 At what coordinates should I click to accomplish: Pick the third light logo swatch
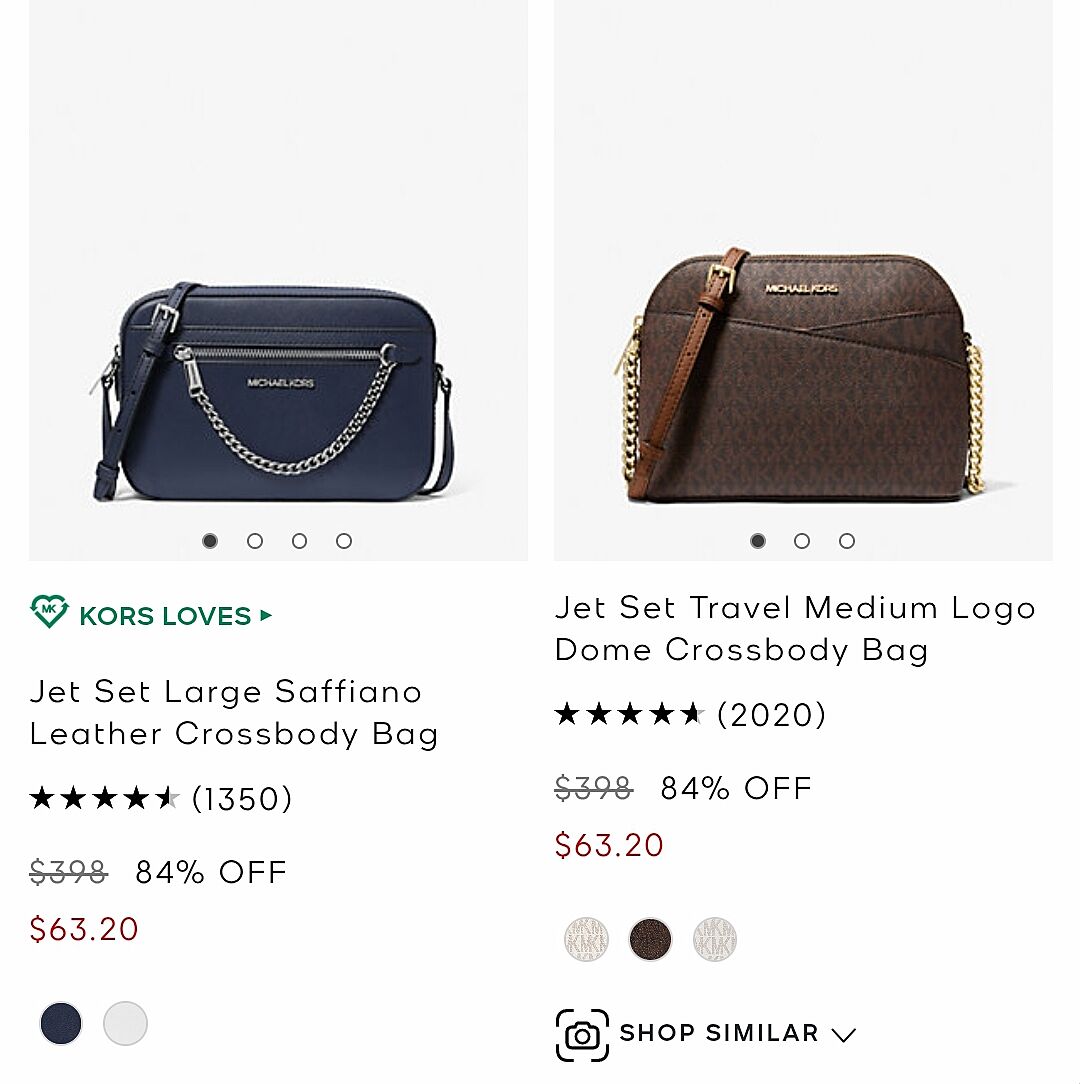(x=715, y=939)
